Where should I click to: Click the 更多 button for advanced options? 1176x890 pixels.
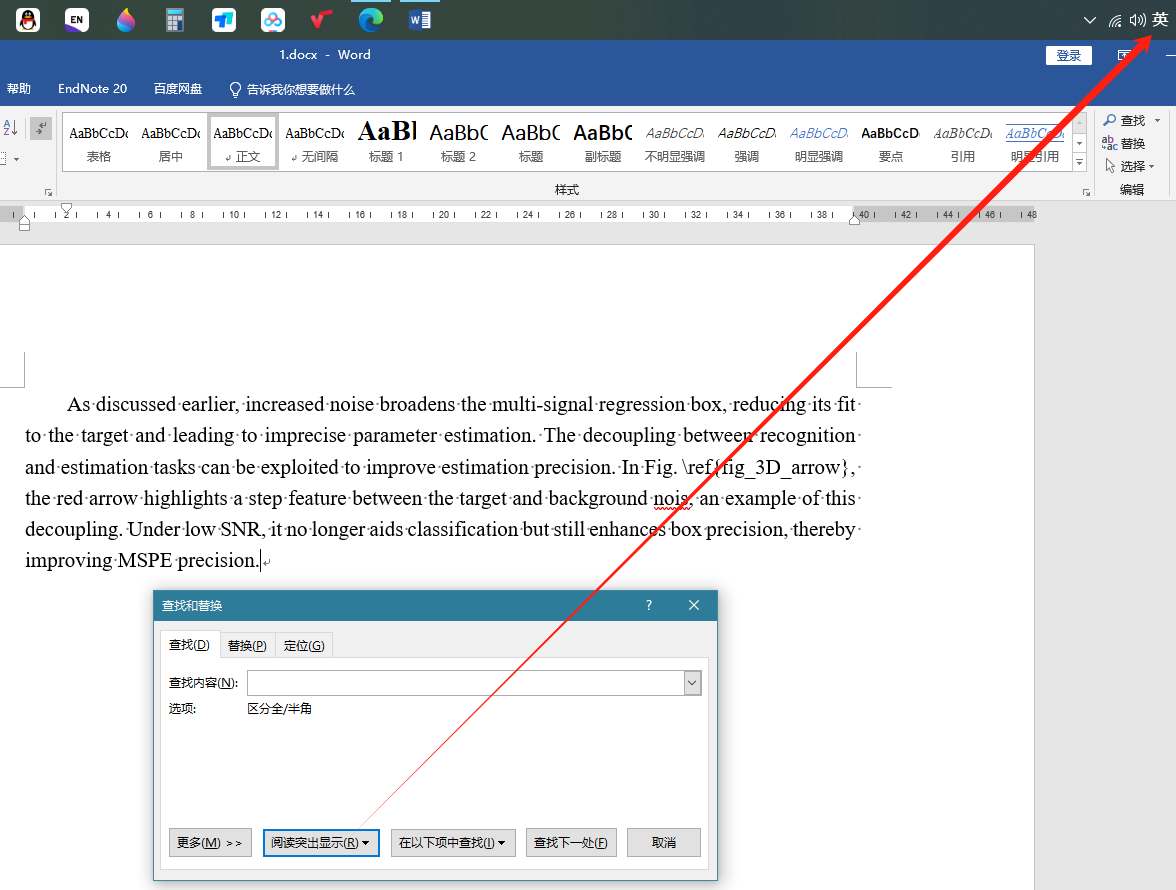(210, 842)
